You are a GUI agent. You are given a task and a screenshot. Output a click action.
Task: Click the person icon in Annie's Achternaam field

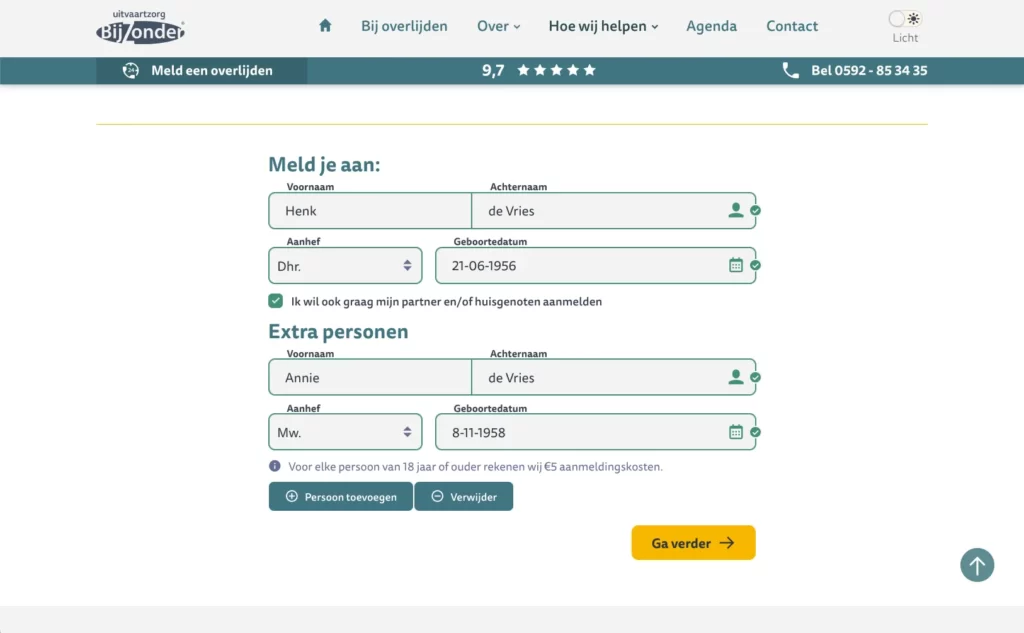tap(735, 377)
